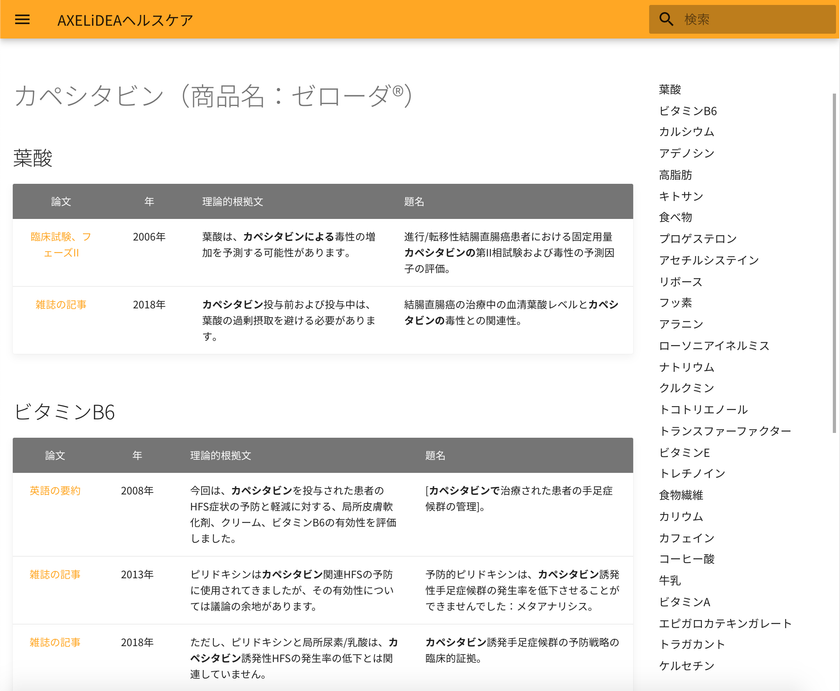Navigate to クルクミン in the sidebar
Image resolution: width=840 pixels, height=691 pixels.
point(686,388)
